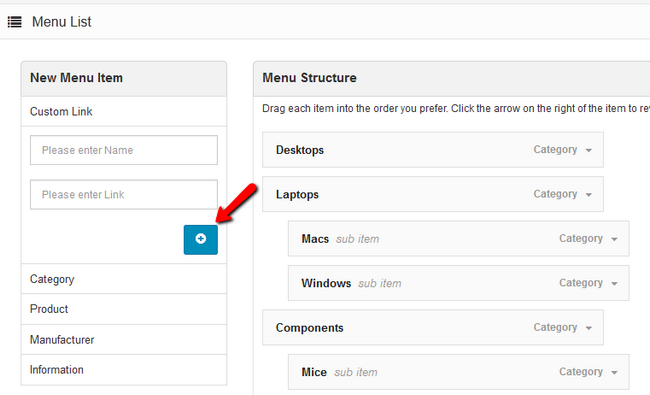Viewport: 650px width, 395px height.
Task: Open the Macs sub item dropdown arrow
Action: tap(614, 239)
